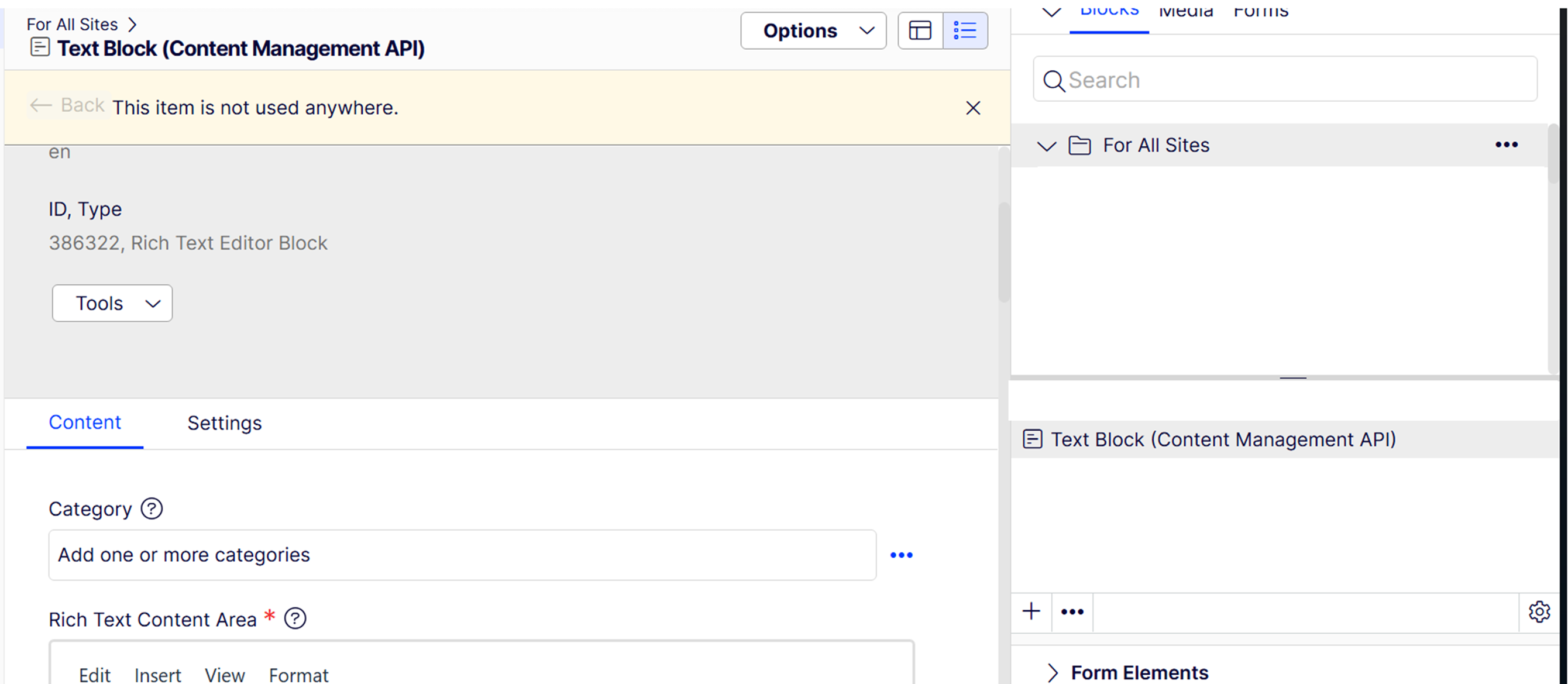Open the For All Sites folder options menu
1568x684 pixels.
pyautogui.click(x=1506, y=145)
